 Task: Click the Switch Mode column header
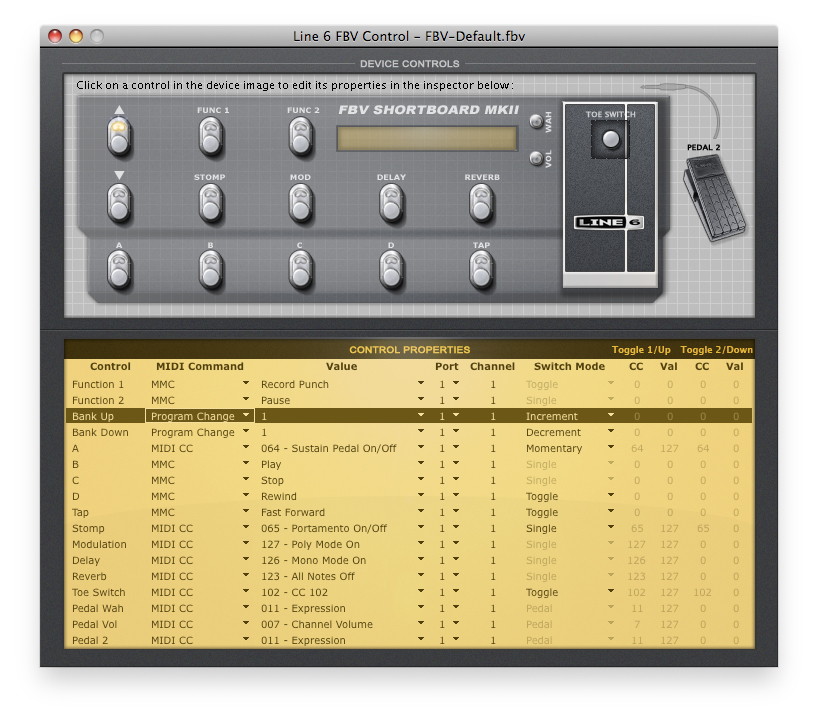(569, 366)
